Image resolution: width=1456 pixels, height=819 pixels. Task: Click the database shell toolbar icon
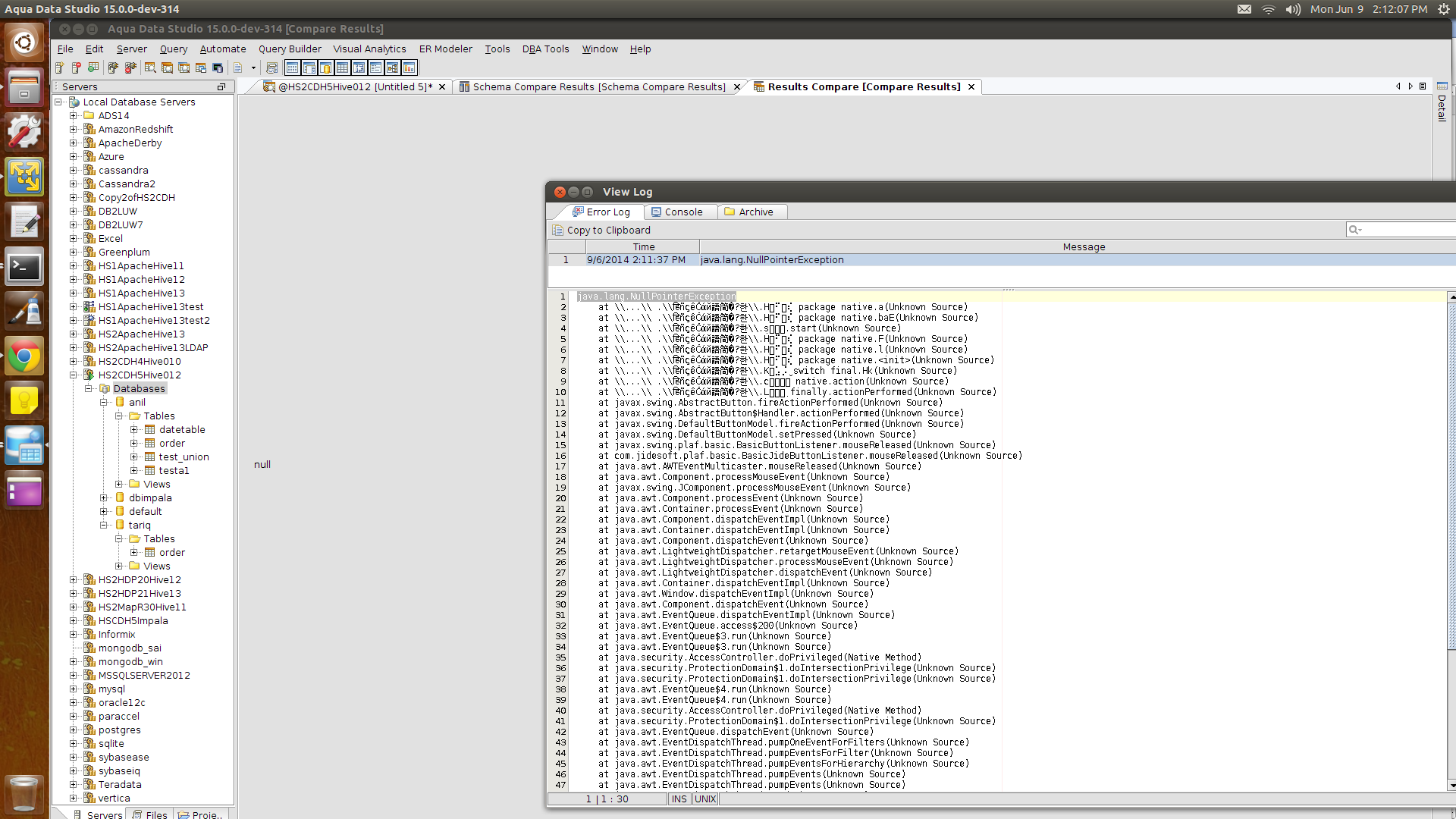click(218, 67)
